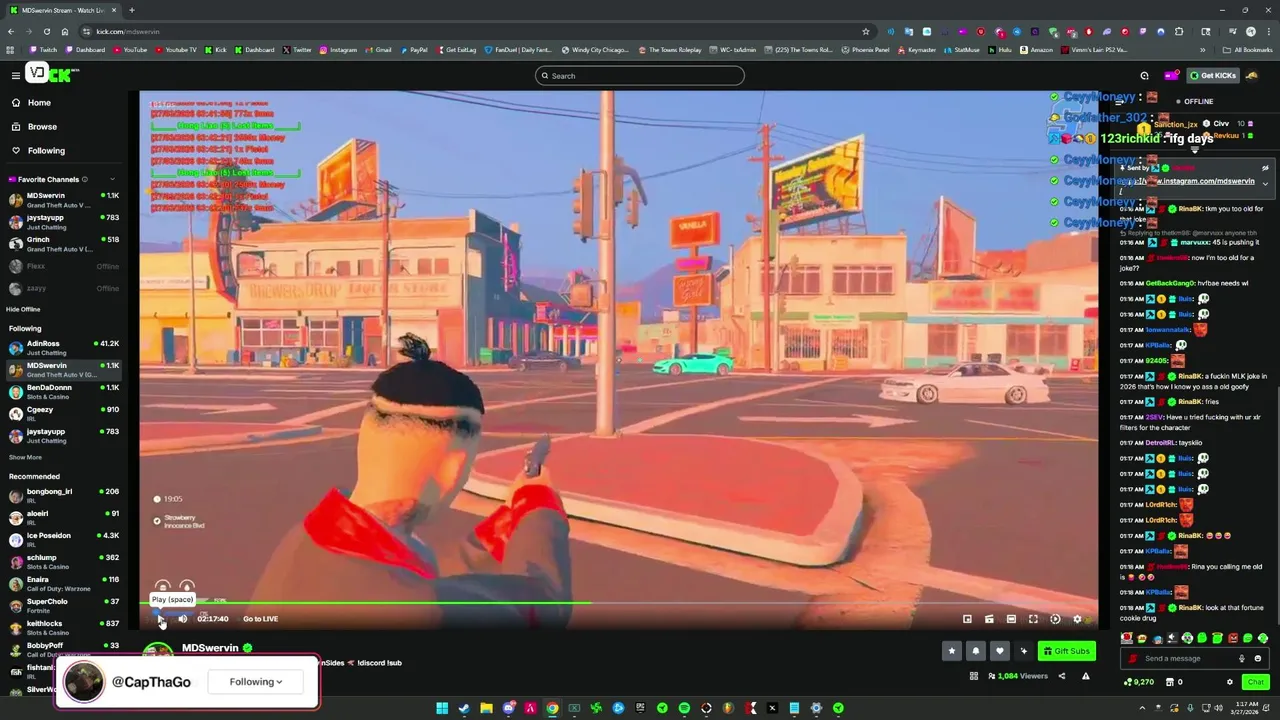Open Ice Poseidon recommended channel

(x=63, y=540)
